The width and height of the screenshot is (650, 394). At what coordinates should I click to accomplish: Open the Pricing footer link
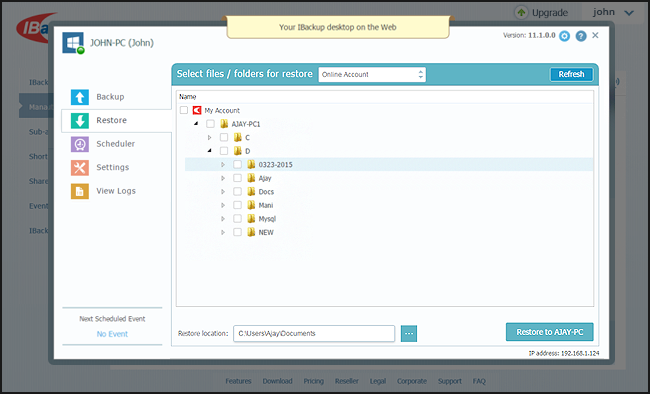[x=313, y=381]
